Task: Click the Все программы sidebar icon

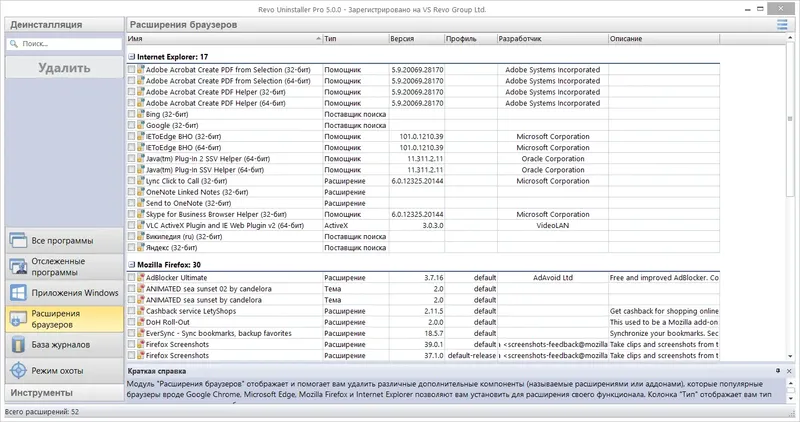Action: coord(18,240)
